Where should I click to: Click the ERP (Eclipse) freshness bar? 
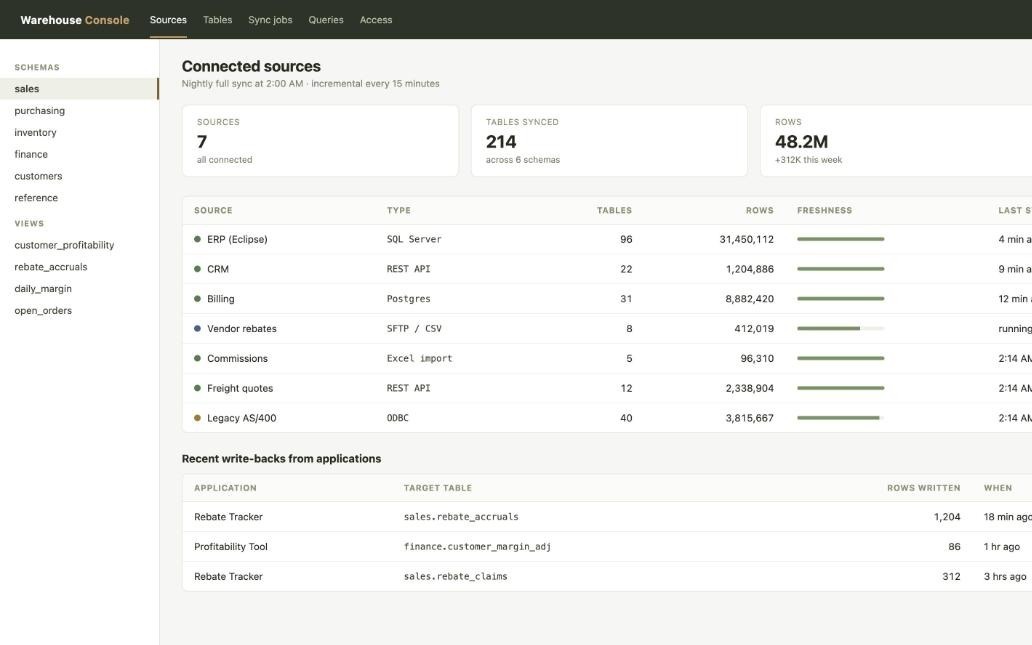(x=840, y=239)
